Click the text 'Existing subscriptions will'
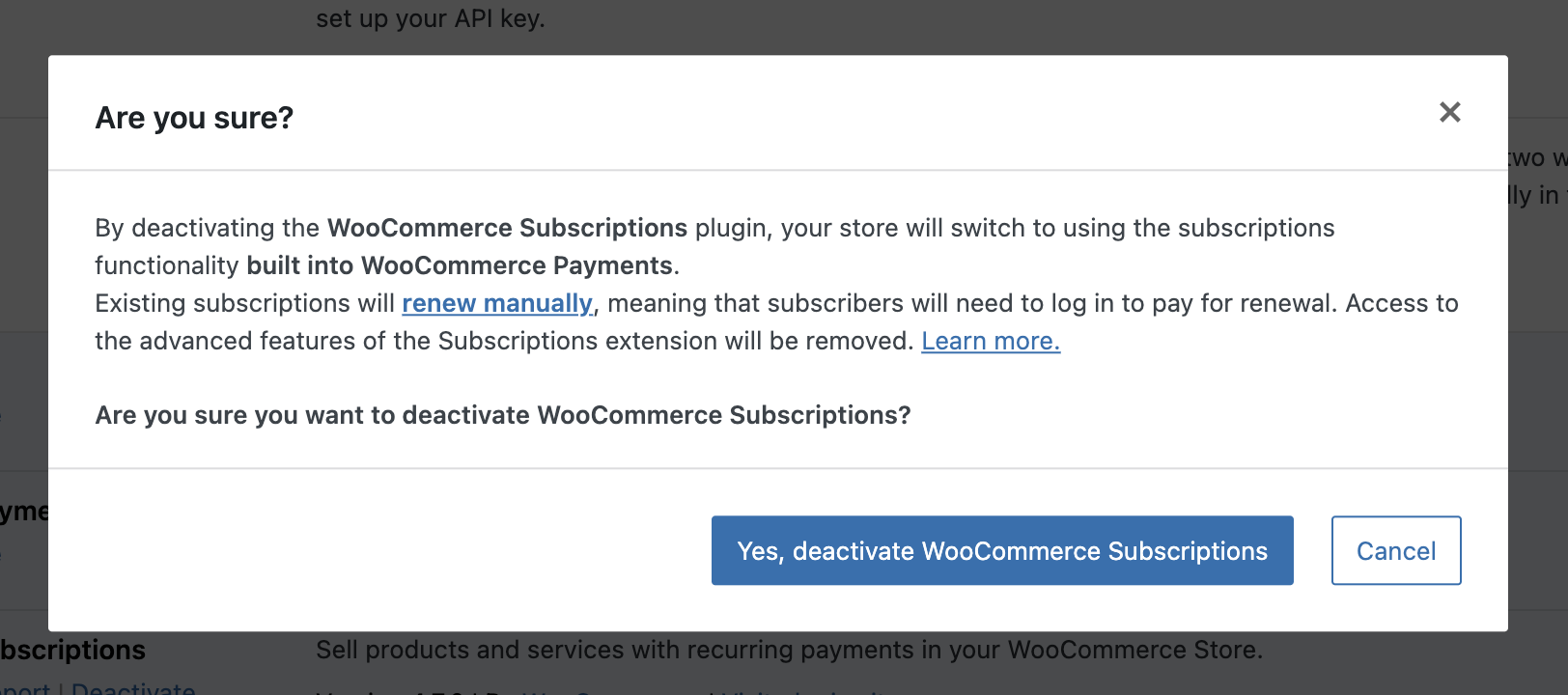 point(245,303)
